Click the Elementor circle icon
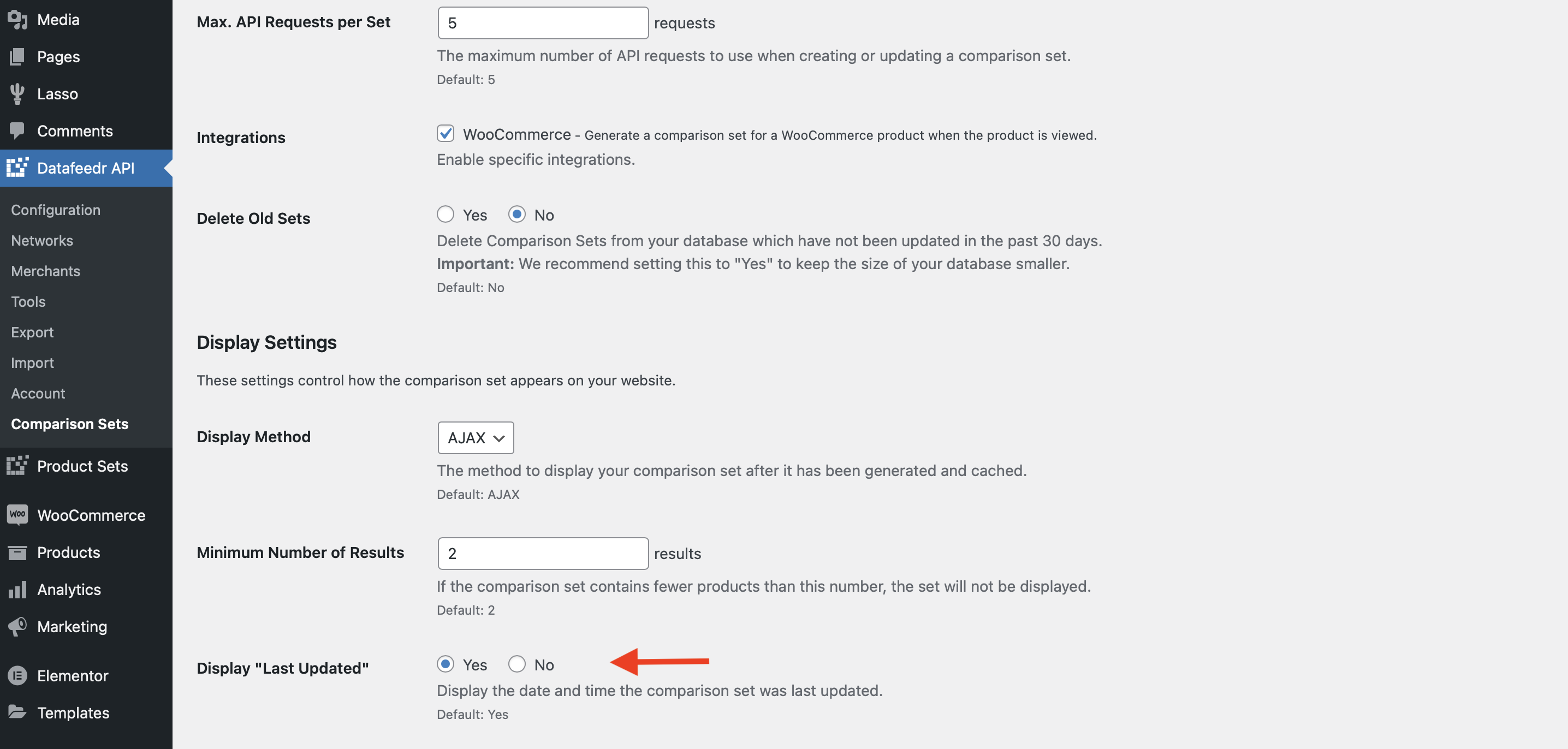 17,675
